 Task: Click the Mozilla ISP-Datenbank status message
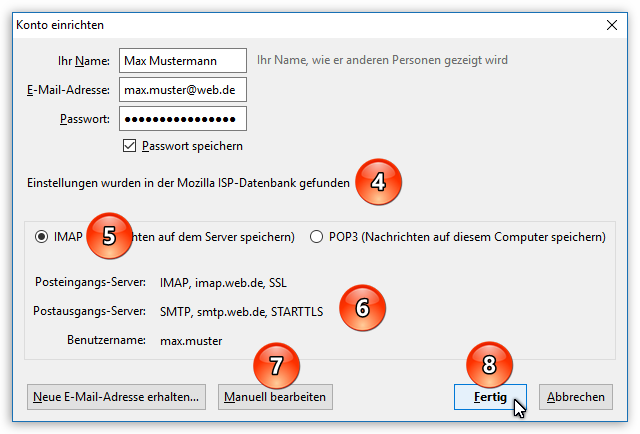coord(189,183)
